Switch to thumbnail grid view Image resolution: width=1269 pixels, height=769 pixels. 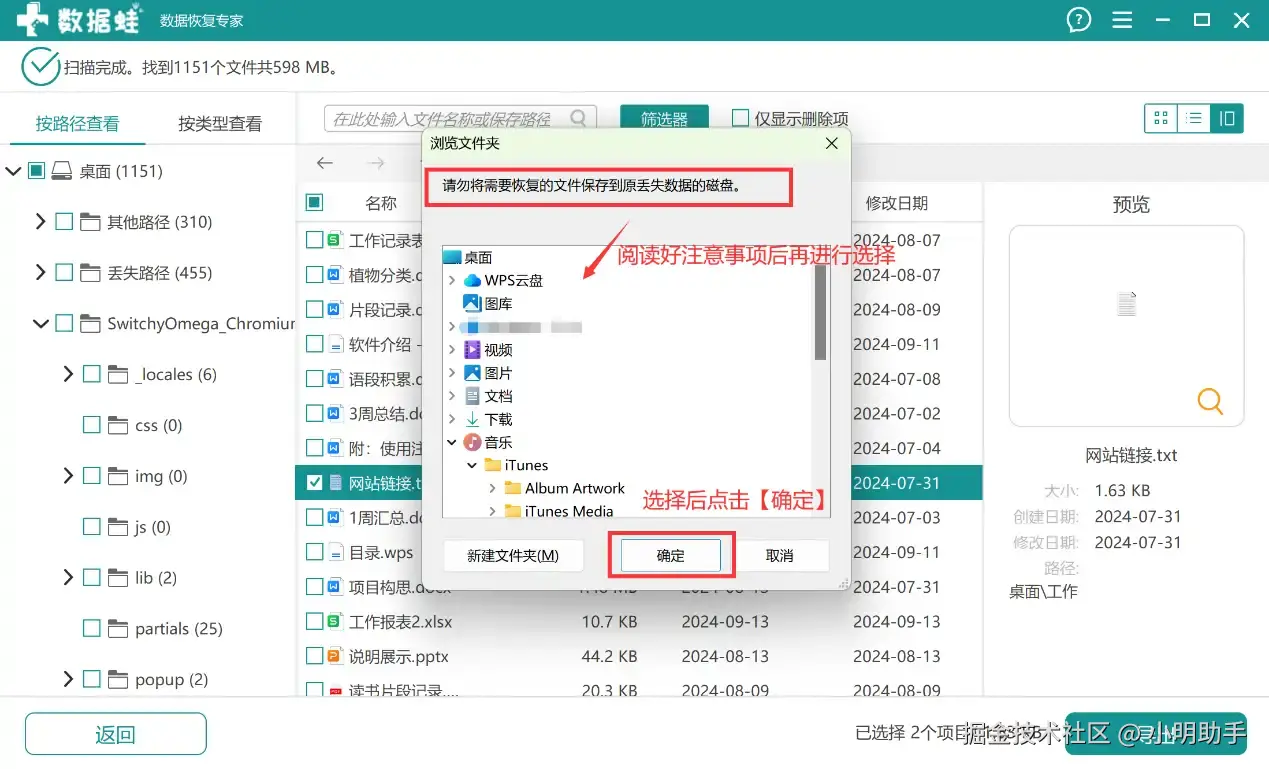click(x=1161, y=118)
